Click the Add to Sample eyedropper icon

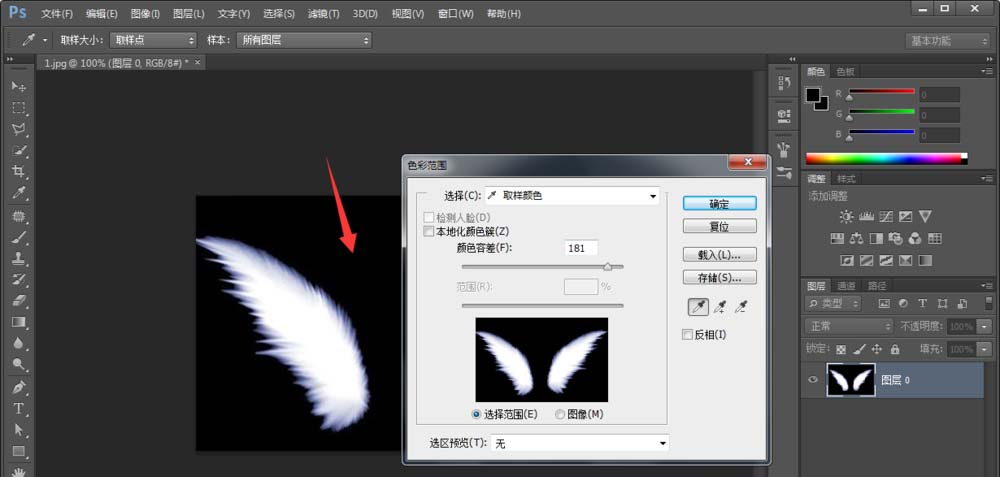click(720, 306)
